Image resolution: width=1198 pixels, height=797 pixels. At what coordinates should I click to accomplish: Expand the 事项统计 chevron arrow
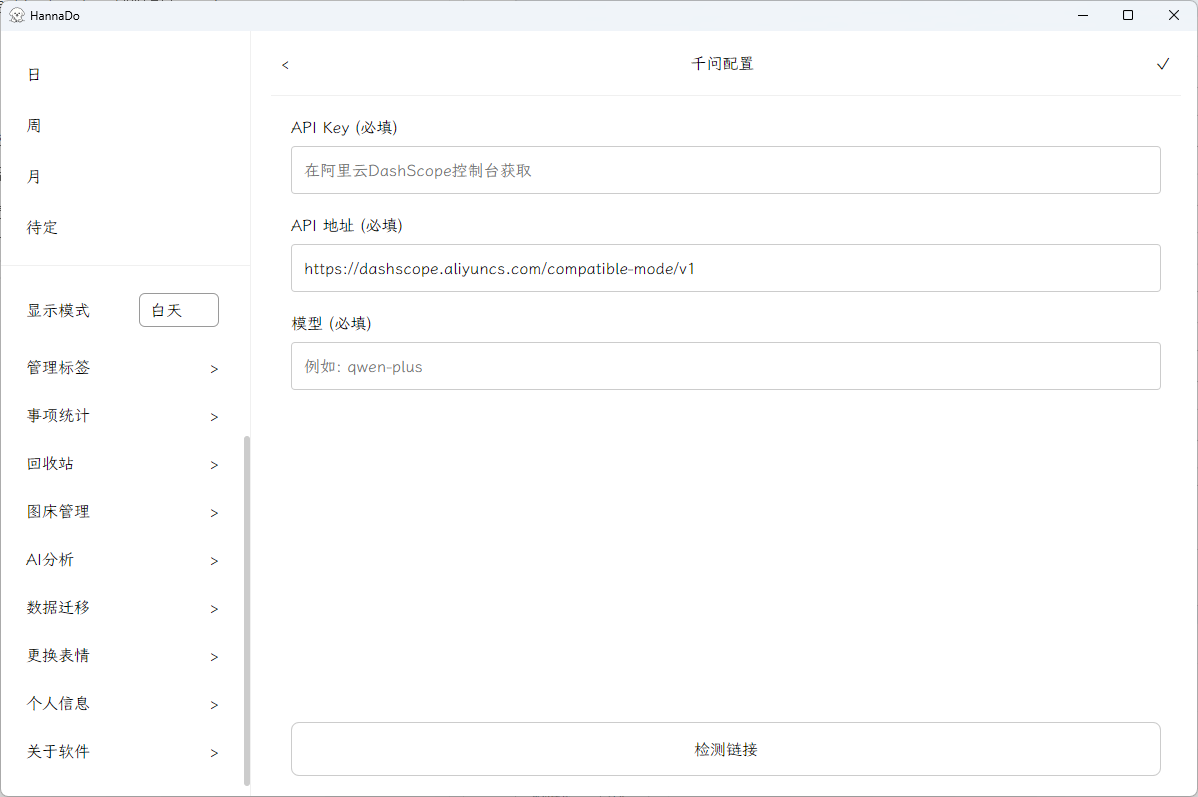click(x=214, y=417)
